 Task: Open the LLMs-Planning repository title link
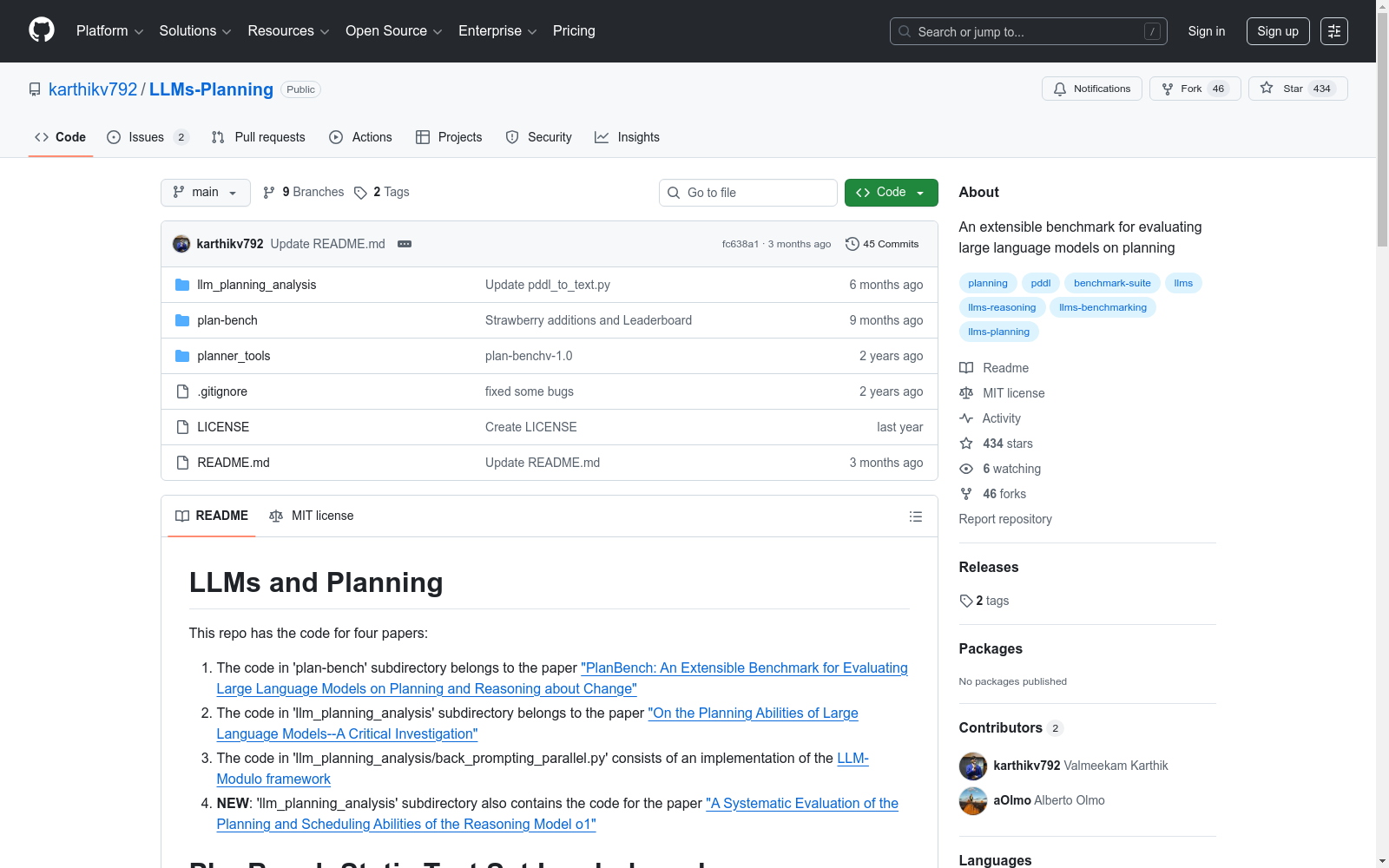point(211,89)
